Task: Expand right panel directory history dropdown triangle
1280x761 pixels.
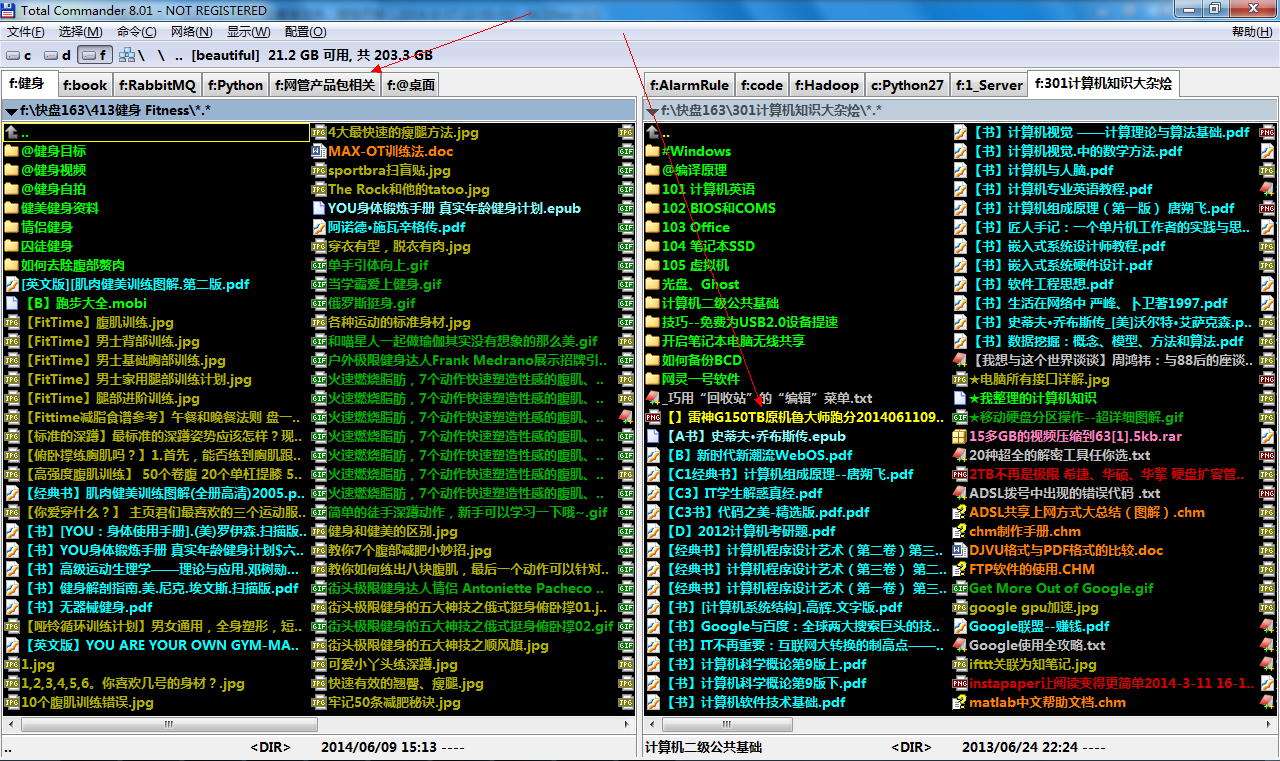Action: point(652,111)
